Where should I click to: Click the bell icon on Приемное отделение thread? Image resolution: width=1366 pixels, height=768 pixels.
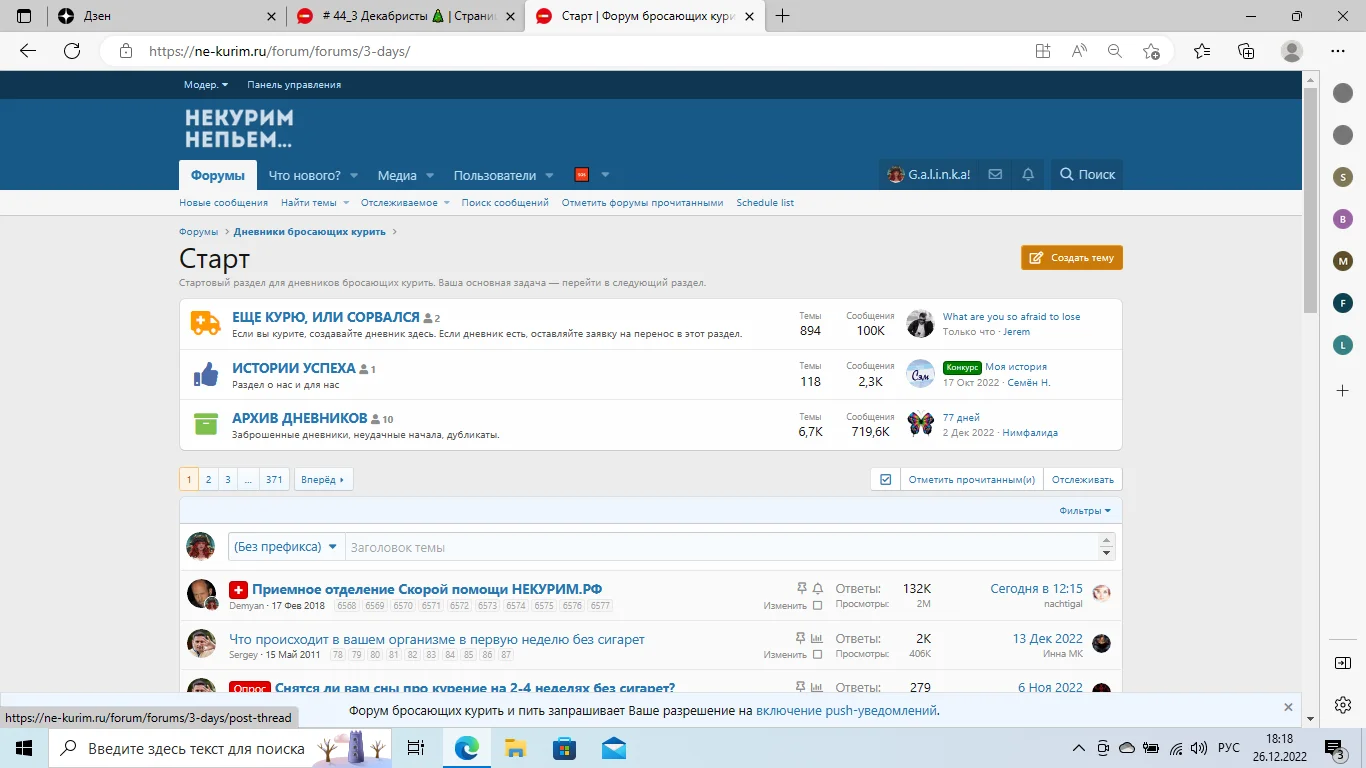[818, 588]
